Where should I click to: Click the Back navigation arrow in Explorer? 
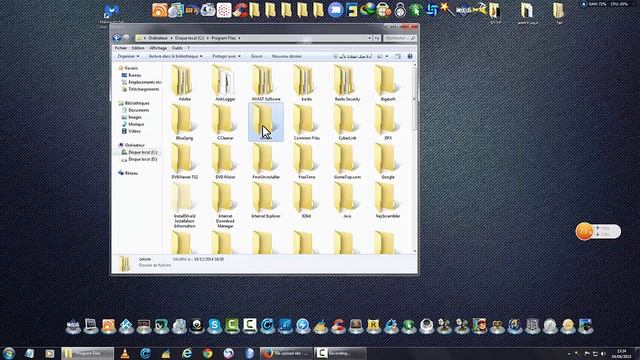coord(117,38)
